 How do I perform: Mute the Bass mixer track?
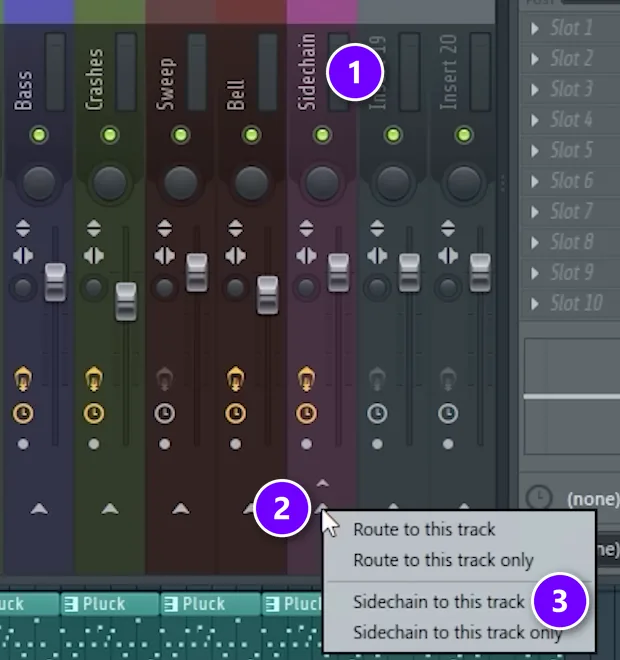click(x=39, y=135)
